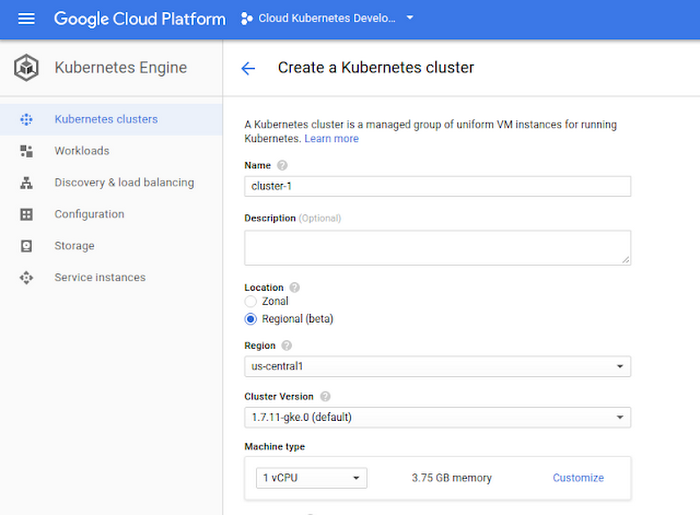Click the Google Cloud Platform title
The image size is (700, 515).
point(140,19)
